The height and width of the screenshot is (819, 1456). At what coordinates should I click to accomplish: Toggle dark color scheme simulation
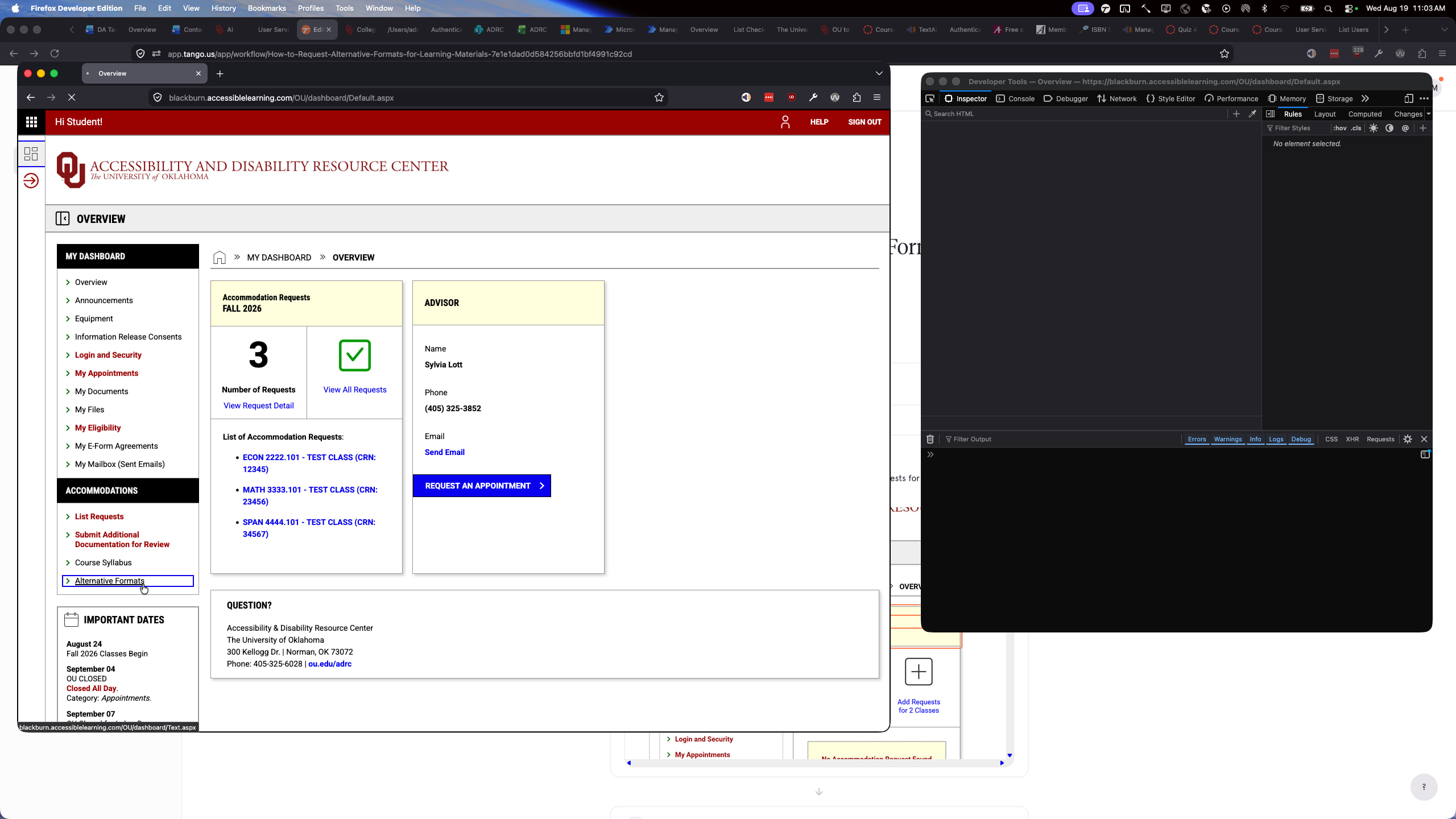point(1389,129)
